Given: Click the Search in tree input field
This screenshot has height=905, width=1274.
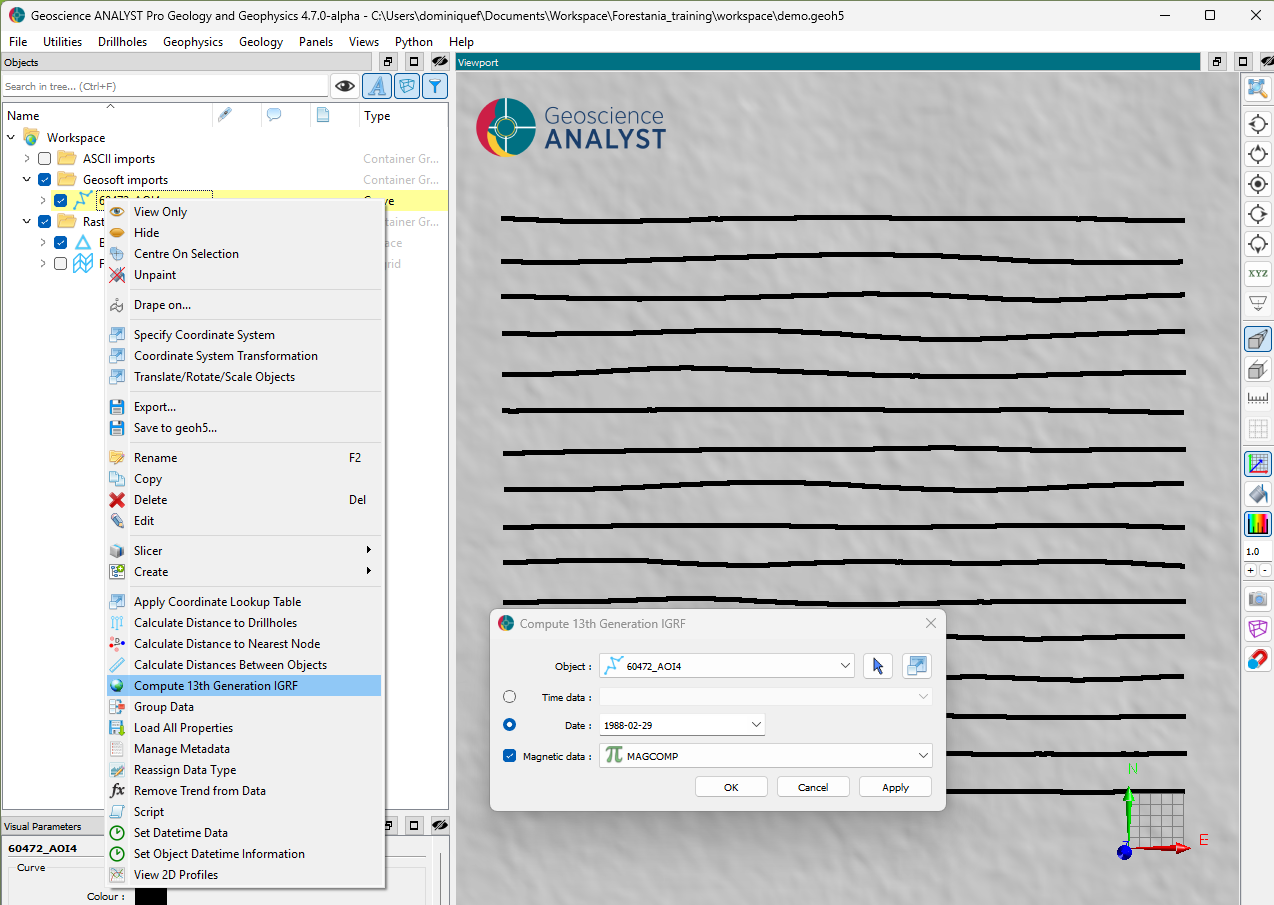Looking at the screenshot, I should pos(164,87).
